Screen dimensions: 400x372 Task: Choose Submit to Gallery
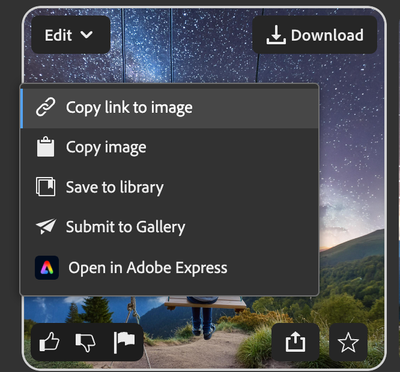click(170, 227)
